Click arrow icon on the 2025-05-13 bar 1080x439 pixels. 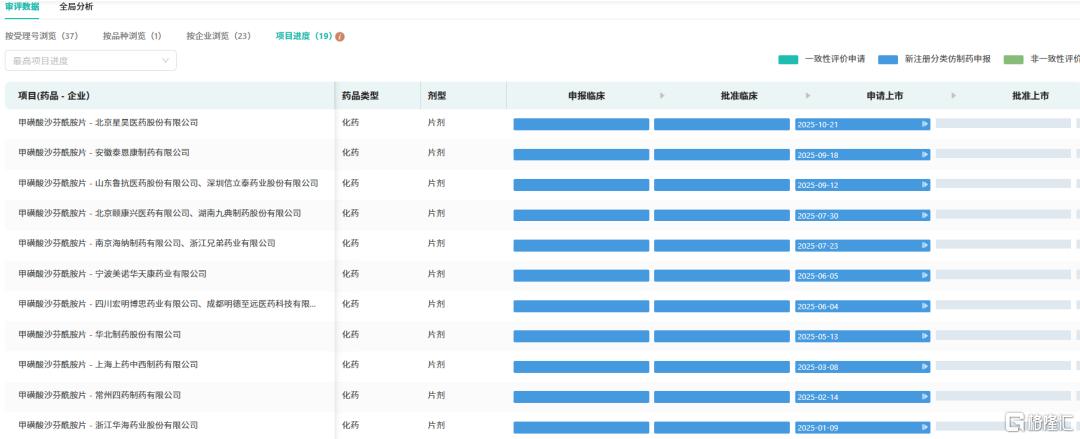[925, 337]
